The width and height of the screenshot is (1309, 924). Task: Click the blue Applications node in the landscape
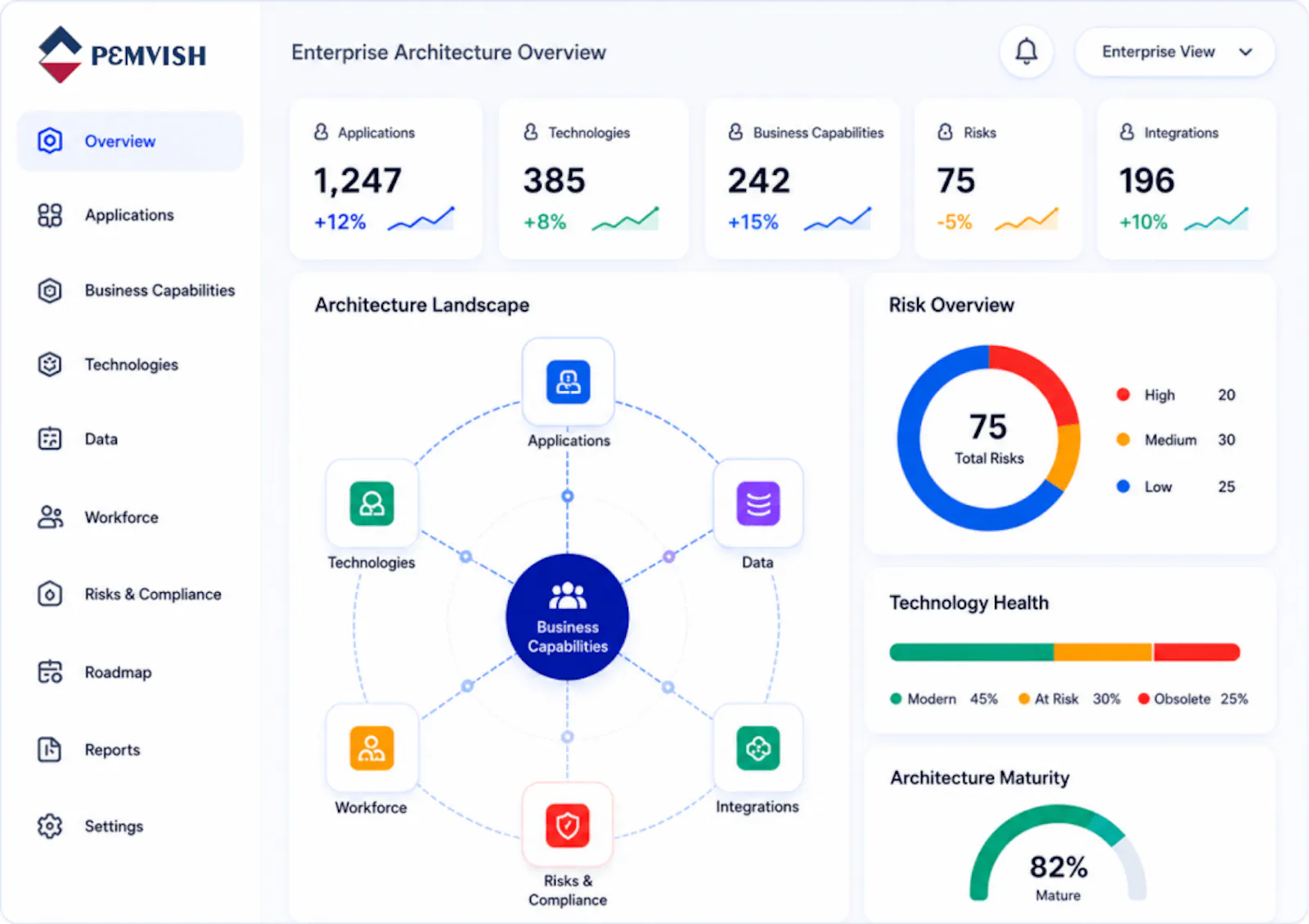click(568, 382)
